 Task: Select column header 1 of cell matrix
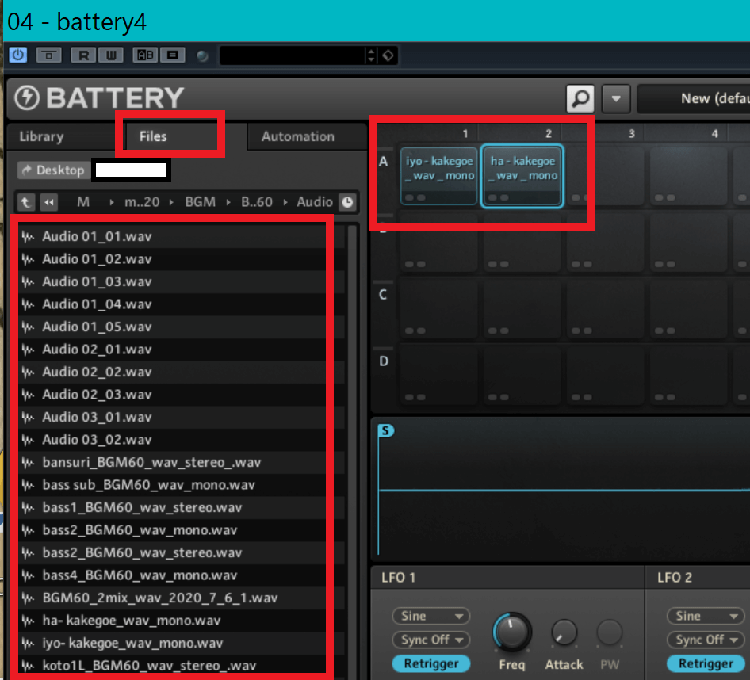click(x=465, y=134)
